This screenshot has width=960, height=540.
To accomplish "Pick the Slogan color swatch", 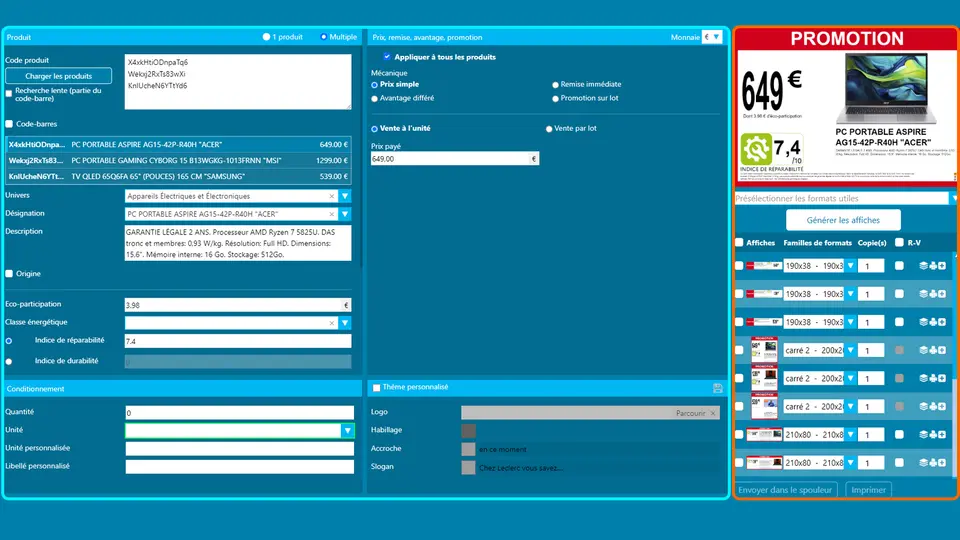I will 468,468.
